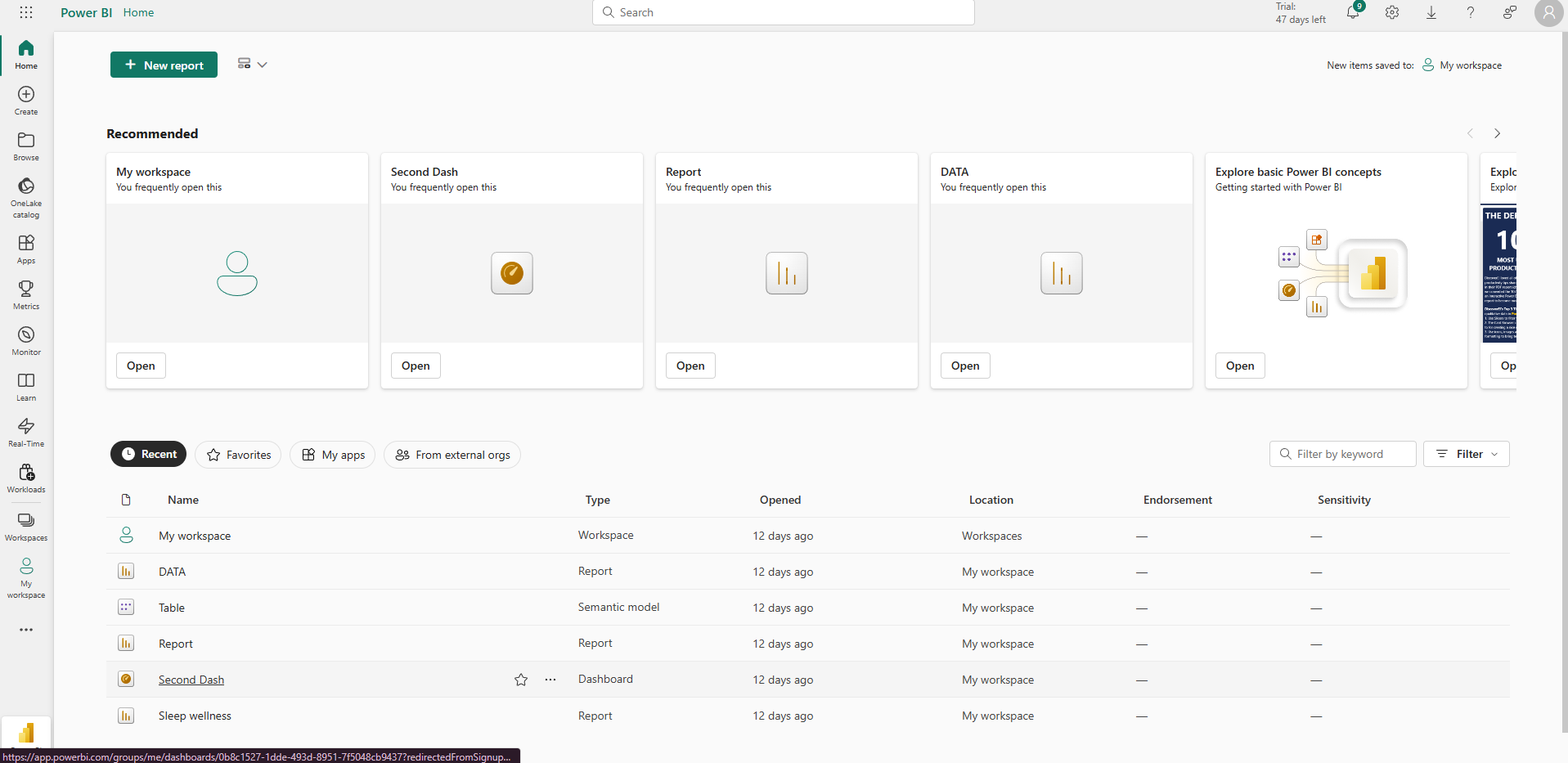
Task: Switch to the Favorites tab
Action: pos(238,455)
